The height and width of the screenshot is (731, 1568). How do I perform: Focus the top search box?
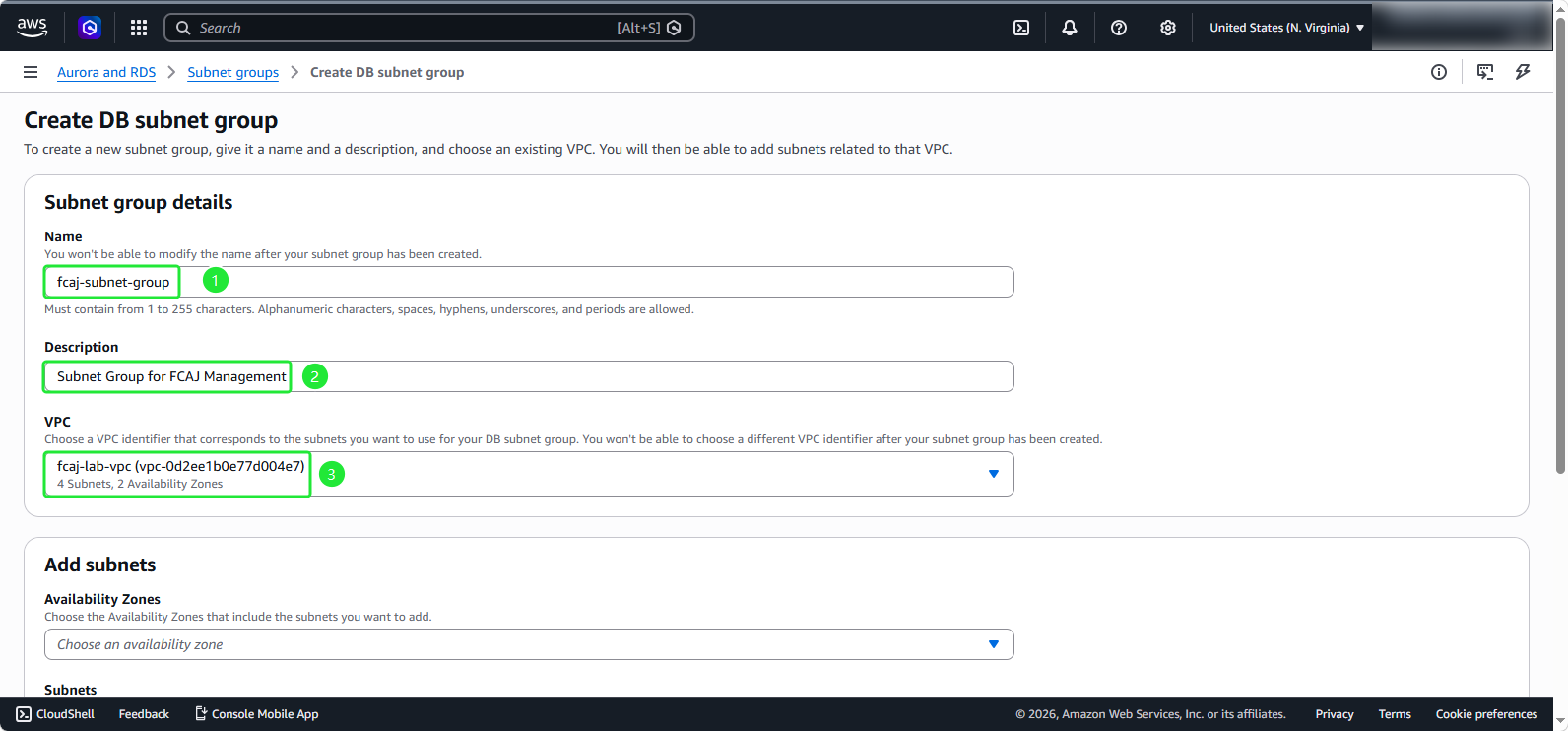429,28
